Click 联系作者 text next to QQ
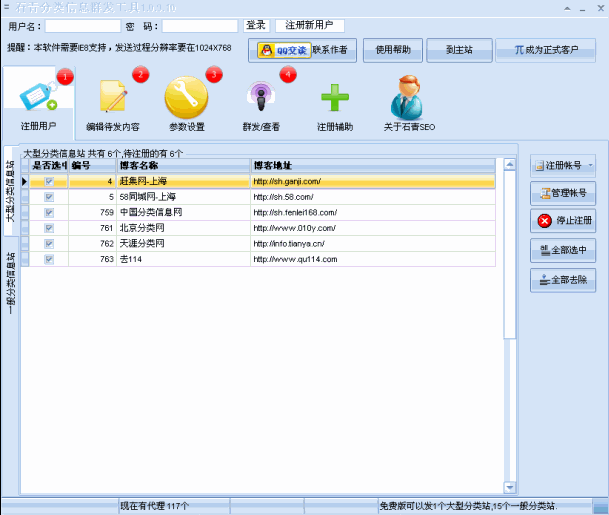Viewport: 609px width, 515px height. [x=330, y=50]
